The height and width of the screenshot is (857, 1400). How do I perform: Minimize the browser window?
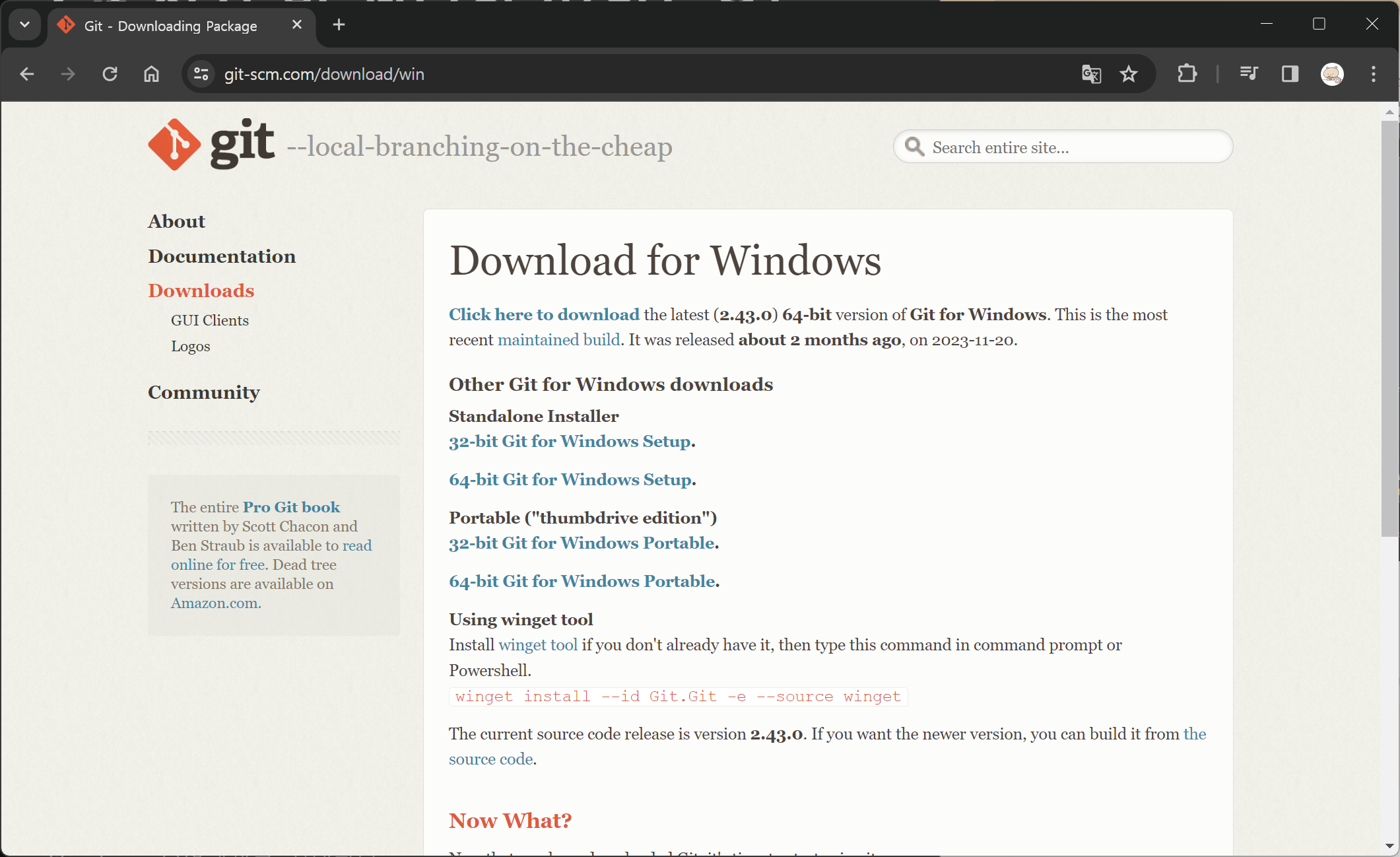1266,24
